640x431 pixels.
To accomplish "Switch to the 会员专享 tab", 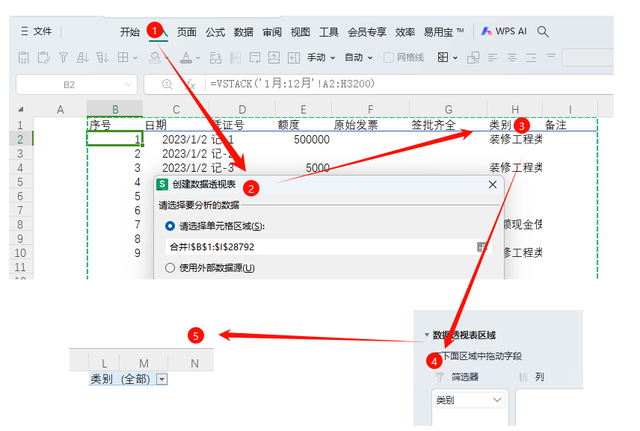I will click(x=367, y=32).
